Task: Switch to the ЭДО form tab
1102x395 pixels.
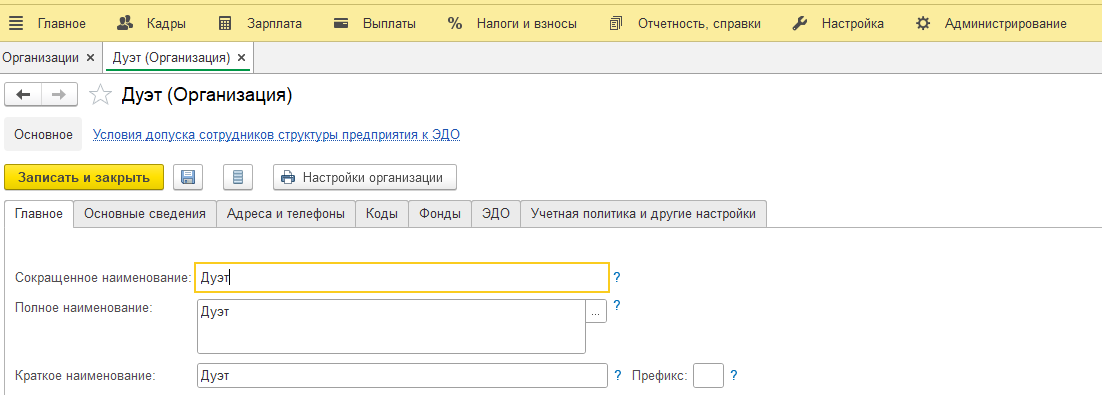Action: click(495, 214)
